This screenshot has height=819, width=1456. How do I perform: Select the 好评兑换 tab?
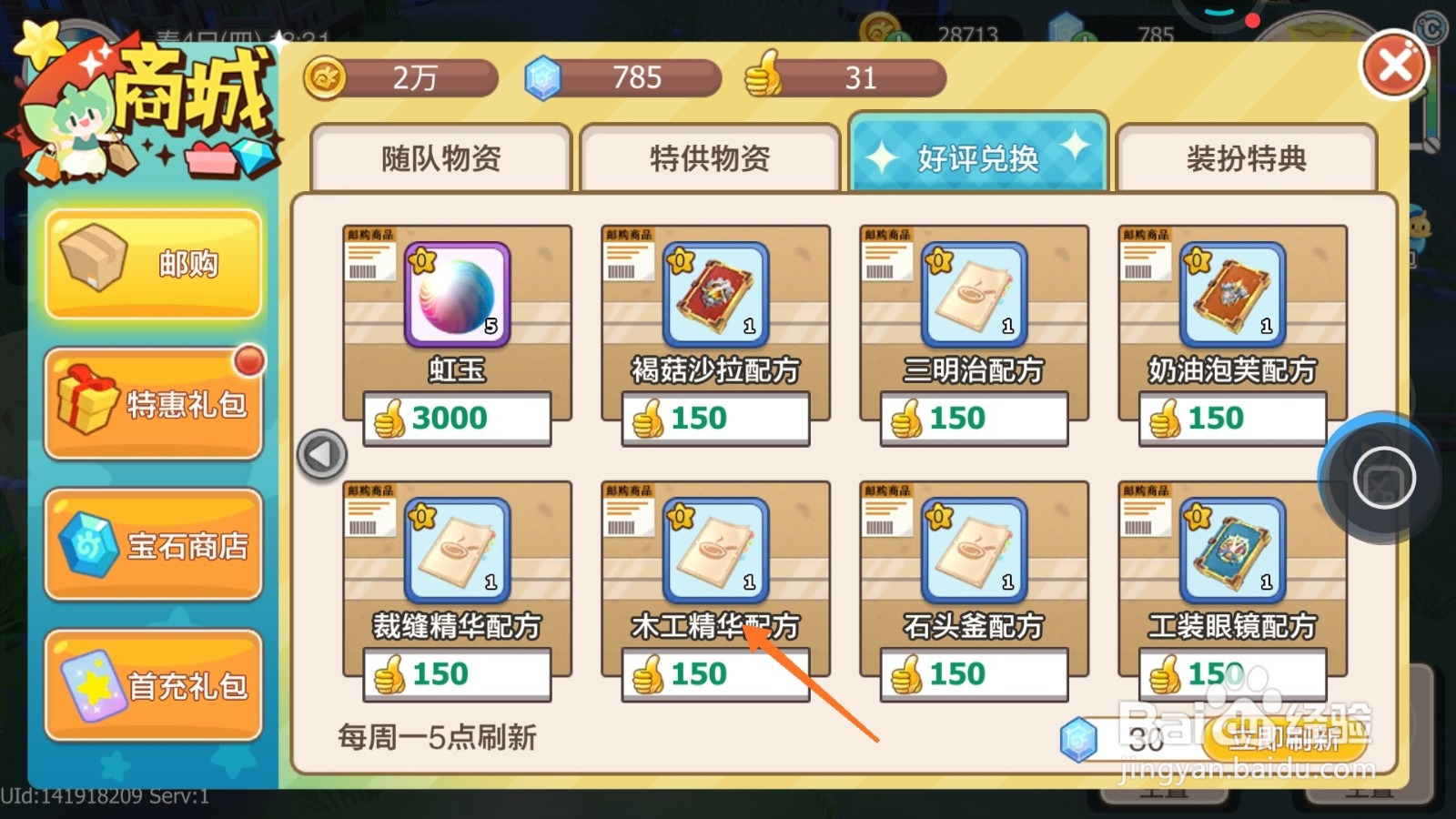click(978, 153)
